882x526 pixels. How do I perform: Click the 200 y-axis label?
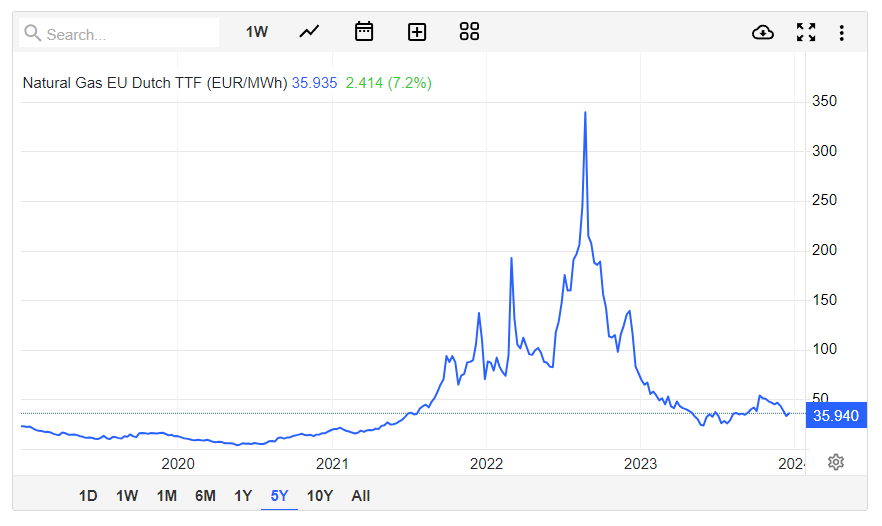824,250
